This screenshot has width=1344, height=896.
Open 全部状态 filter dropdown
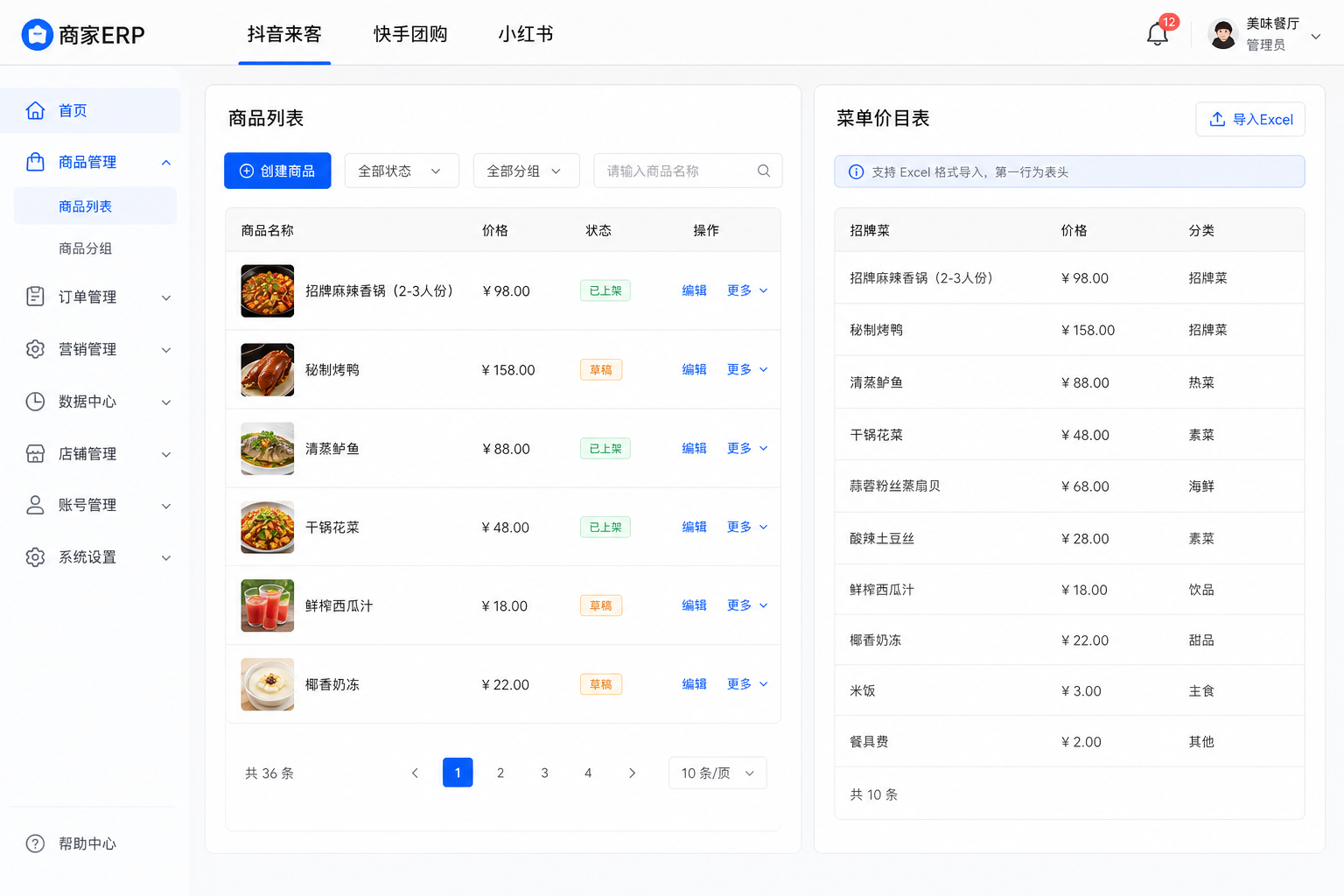coord(402,171)
